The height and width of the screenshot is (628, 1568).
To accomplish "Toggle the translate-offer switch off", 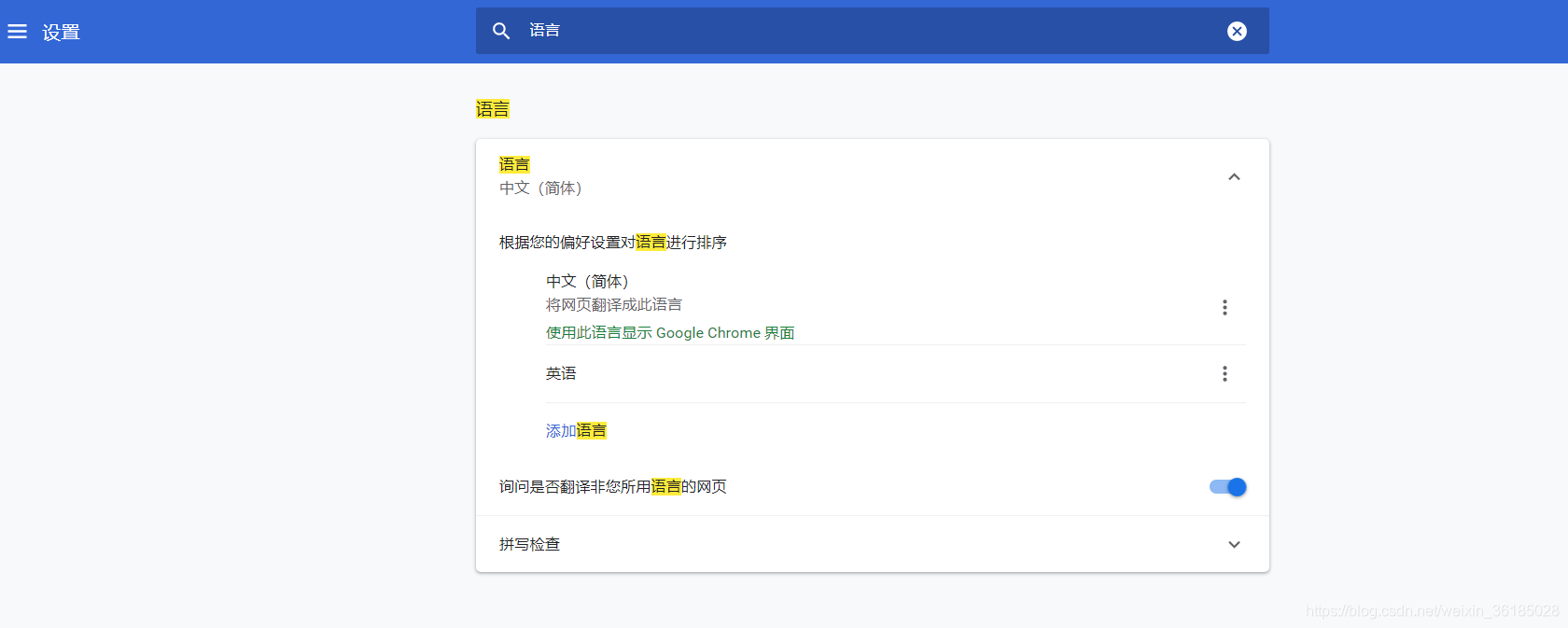I will click(x=1228, y=487).
